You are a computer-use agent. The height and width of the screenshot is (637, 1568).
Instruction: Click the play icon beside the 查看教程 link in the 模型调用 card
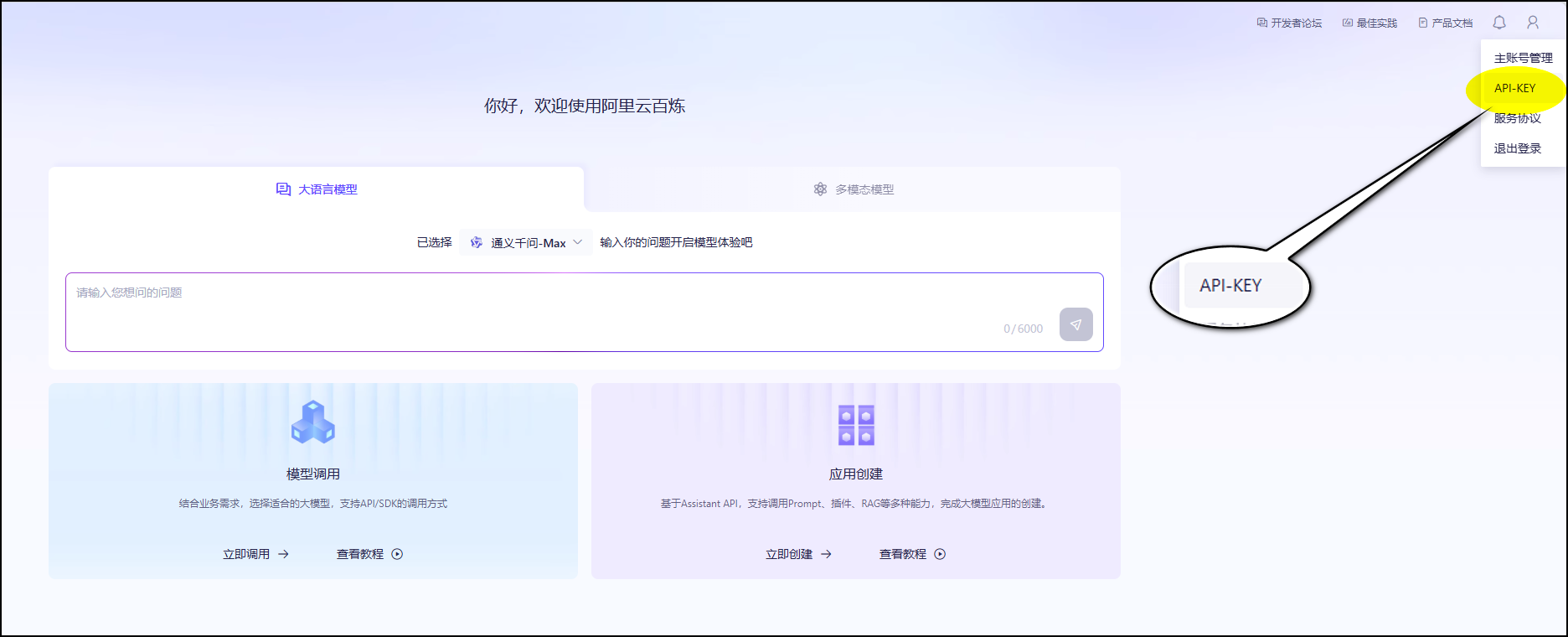[x=397, y=554]
